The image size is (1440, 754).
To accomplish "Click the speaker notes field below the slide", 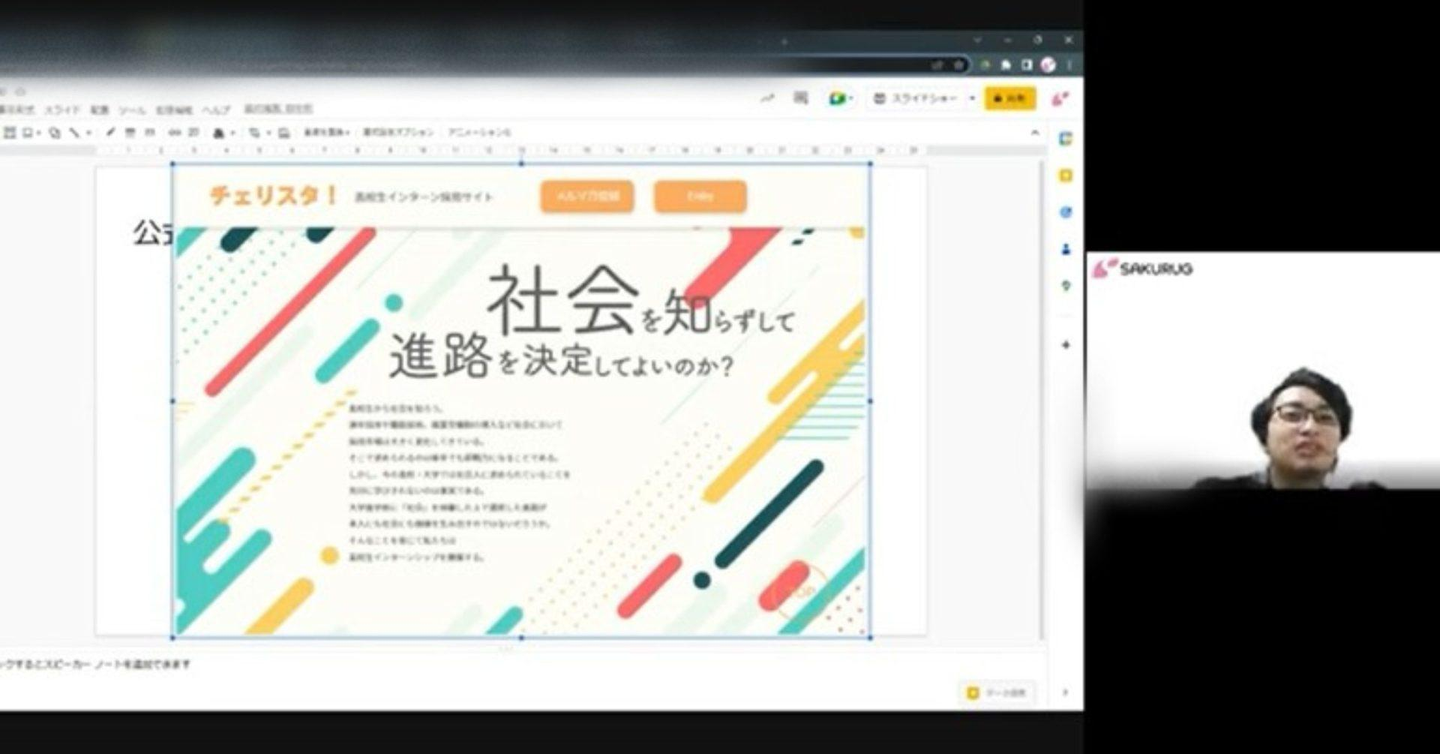I will point(520,664).
